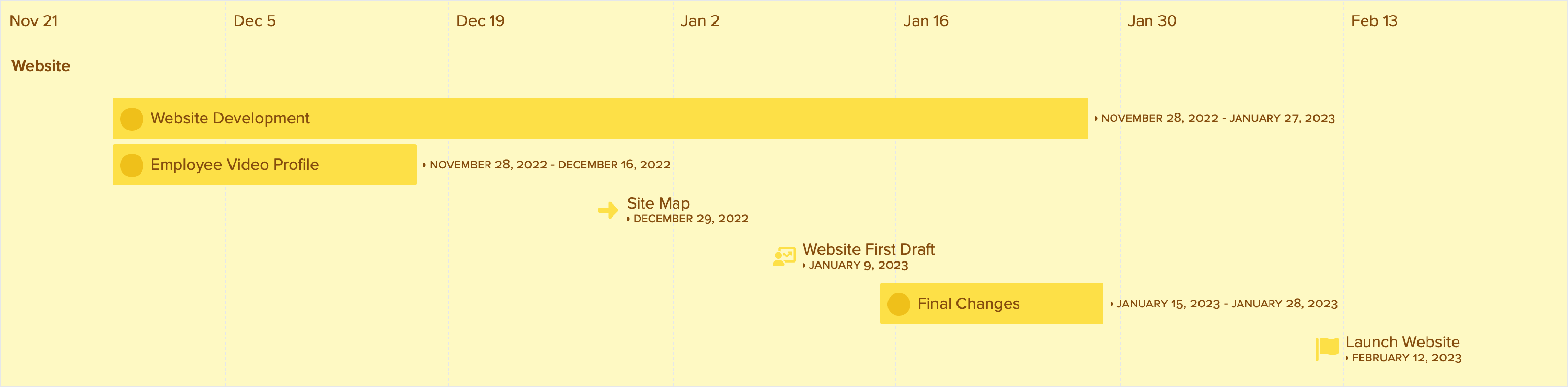The image size is (1568, 387).
Task: Open the Website First Draft milestone label
Action: pyautogui.click(x=869, y=249)
